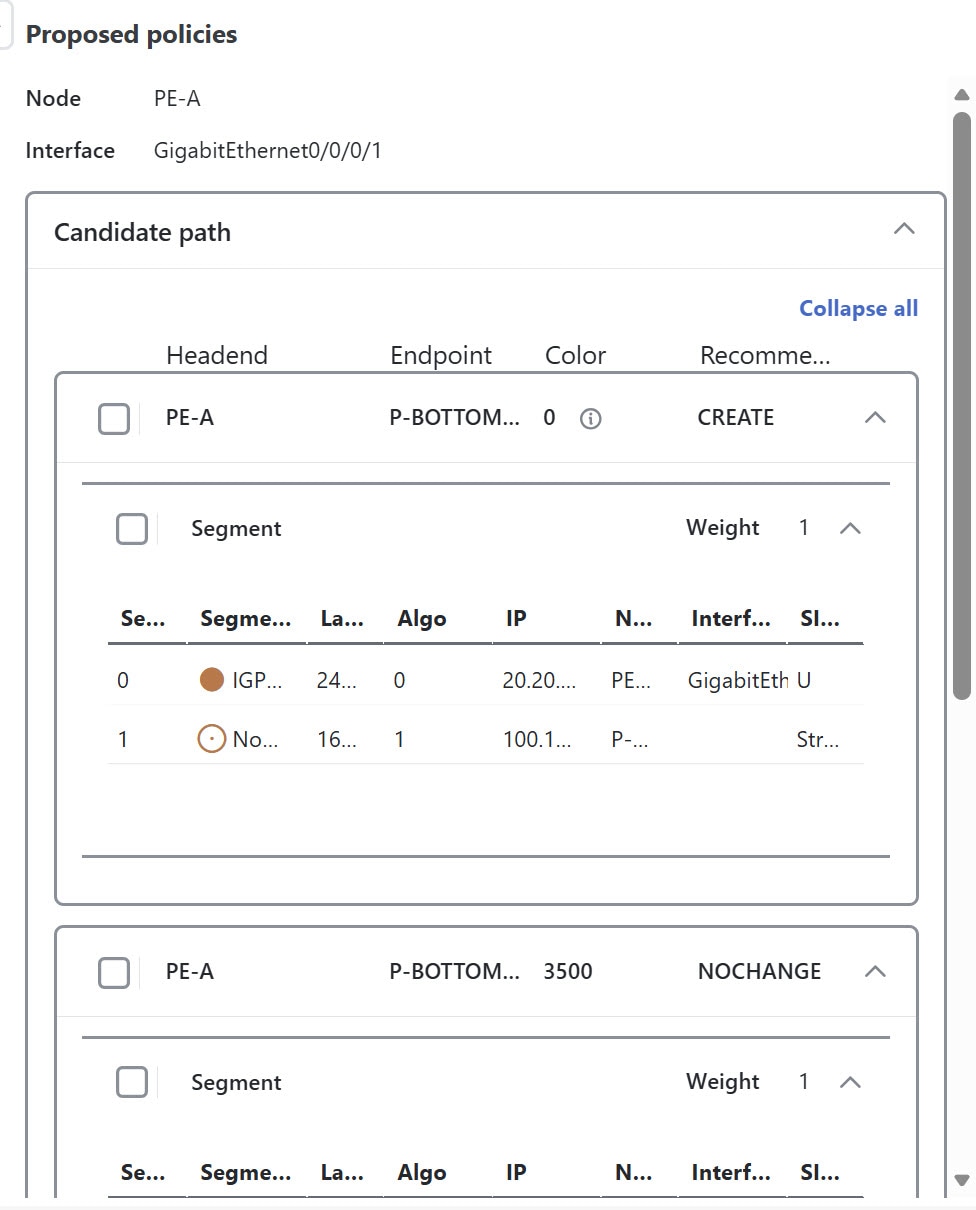
Task: Click the scrollbar up arrow
Action: click(962, 94)
